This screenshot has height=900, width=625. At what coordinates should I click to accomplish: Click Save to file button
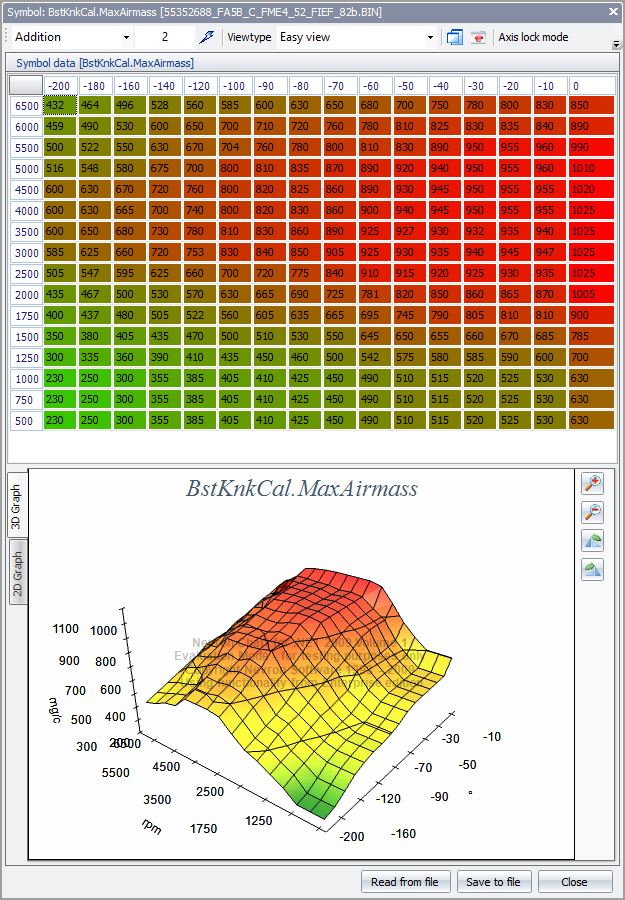494,882
